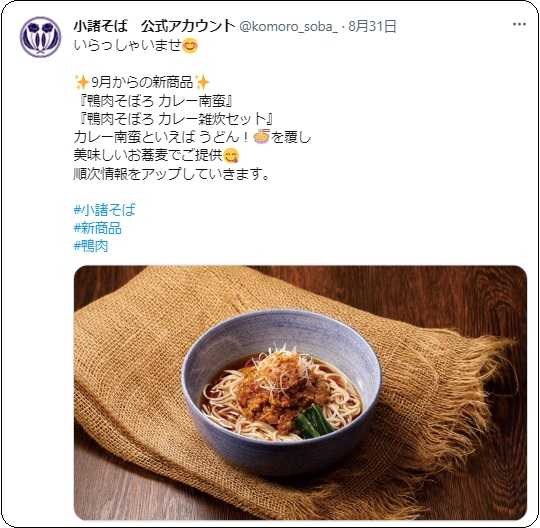Select the 『鴨肉そぼろ カレー雑炊セット』 text line

[x=176, y=119]
